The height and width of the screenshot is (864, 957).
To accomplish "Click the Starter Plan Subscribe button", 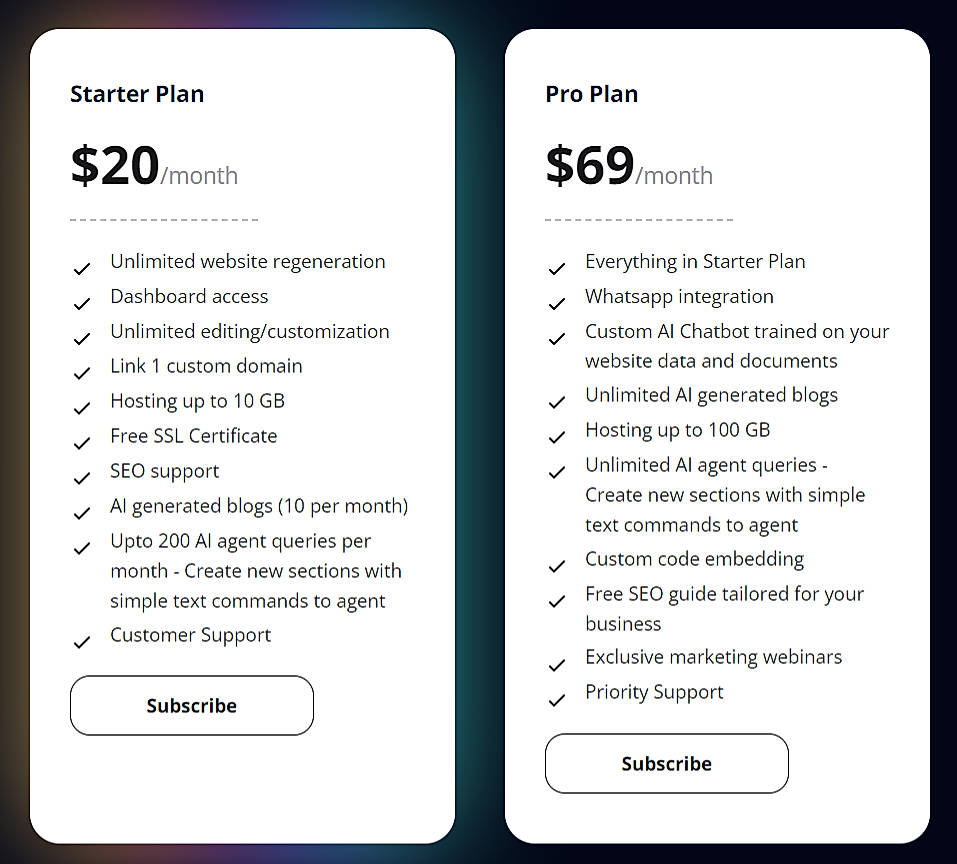I will coord(192,706).
